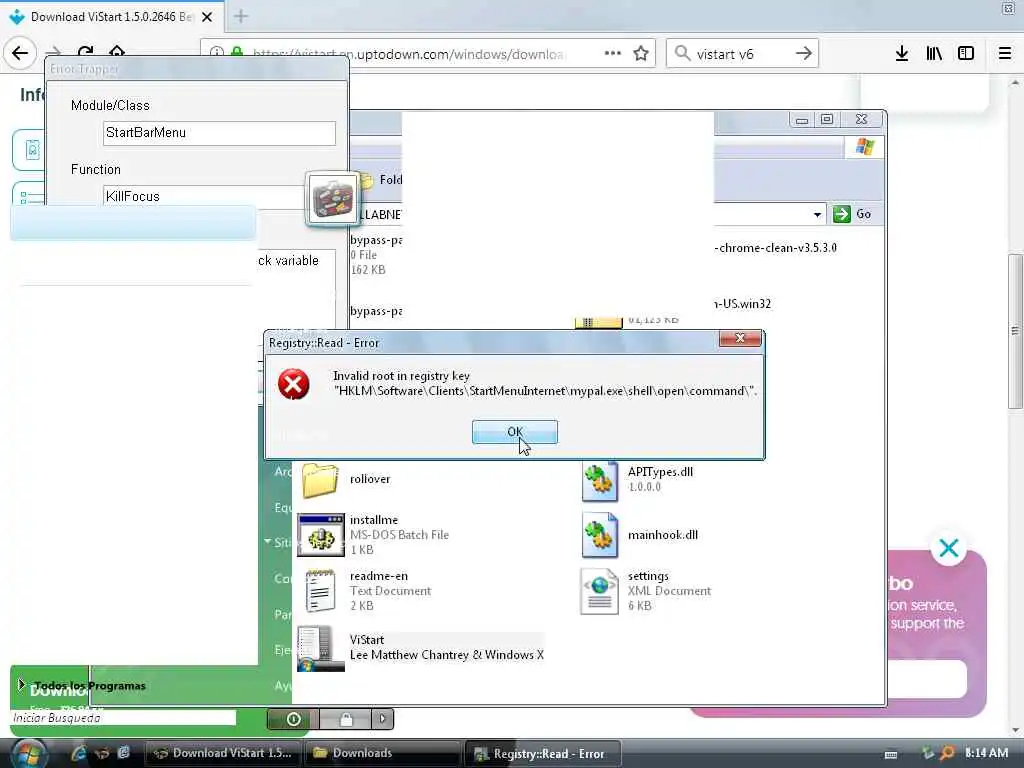Viewport: 1024px width, 768px height.
Task: Select the ViStart application icon
Action: point(321,648)
